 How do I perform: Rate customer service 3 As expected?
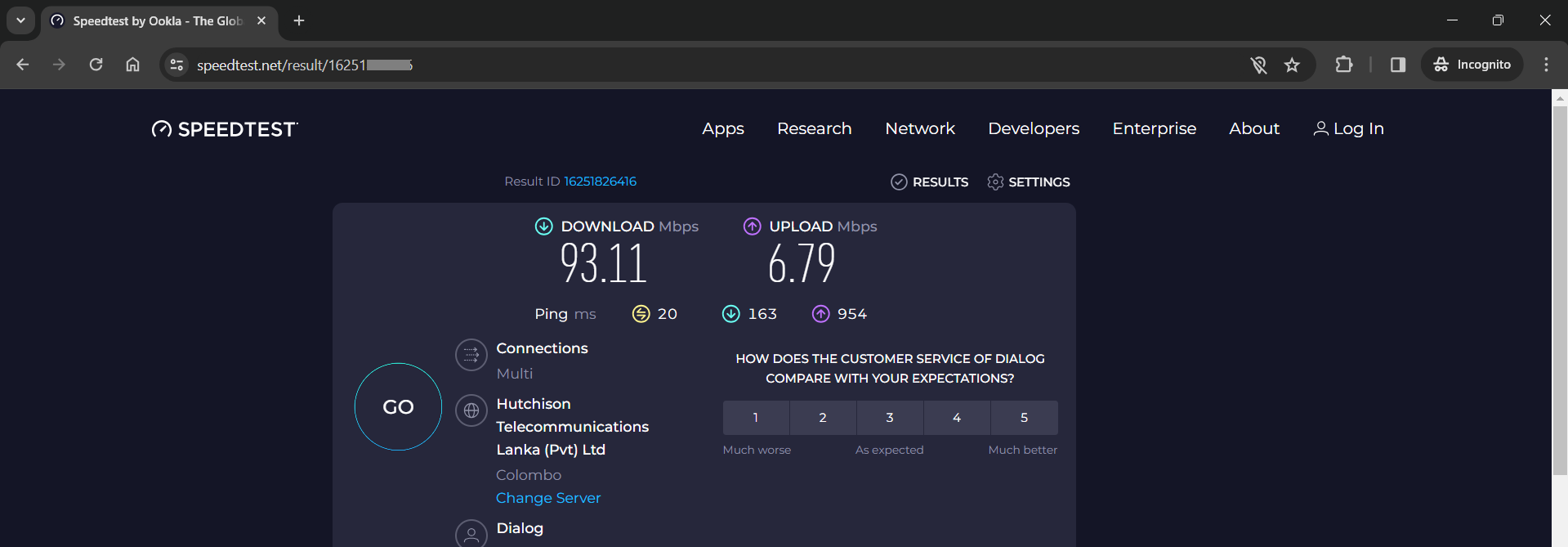click(890, 418)
